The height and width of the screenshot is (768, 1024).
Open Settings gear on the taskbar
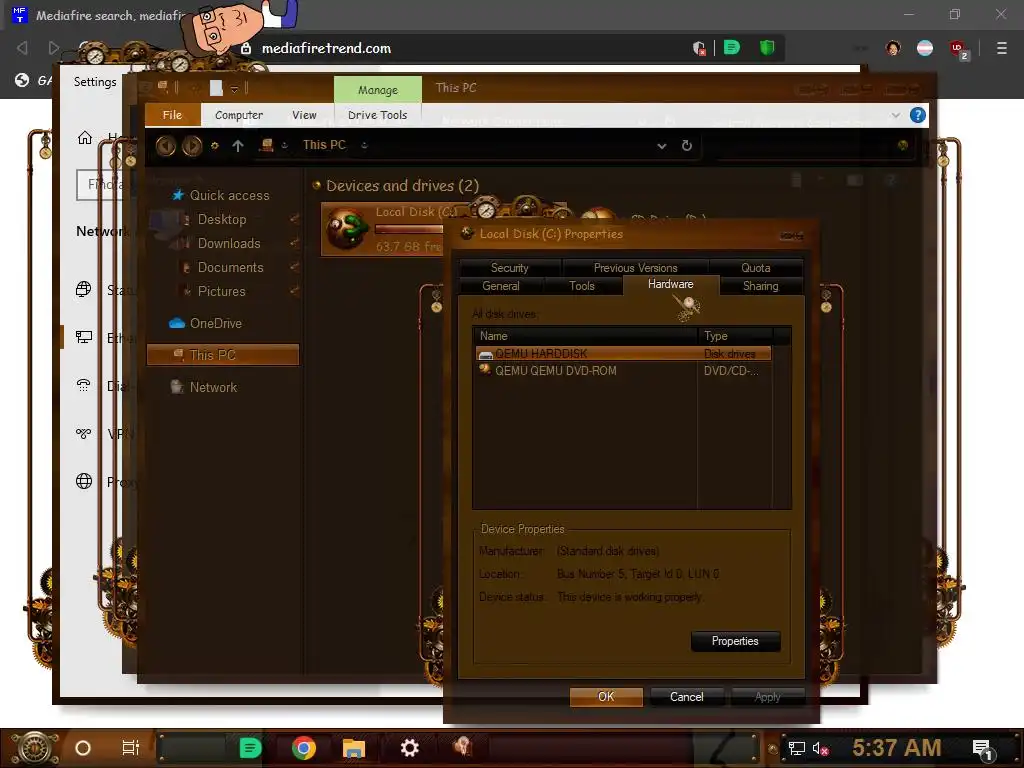pos(409,748)
